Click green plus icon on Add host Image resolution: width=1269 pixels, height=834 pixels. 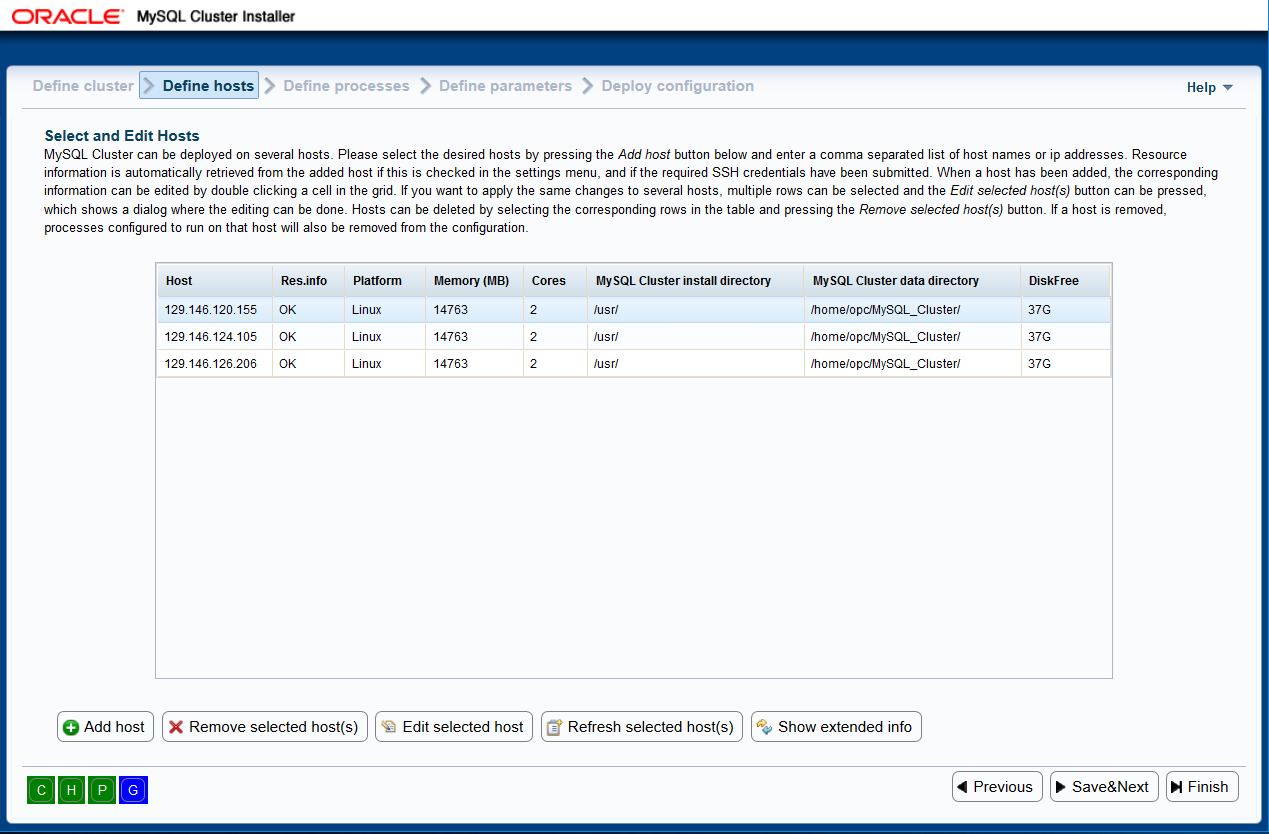(x=71, y=728)
